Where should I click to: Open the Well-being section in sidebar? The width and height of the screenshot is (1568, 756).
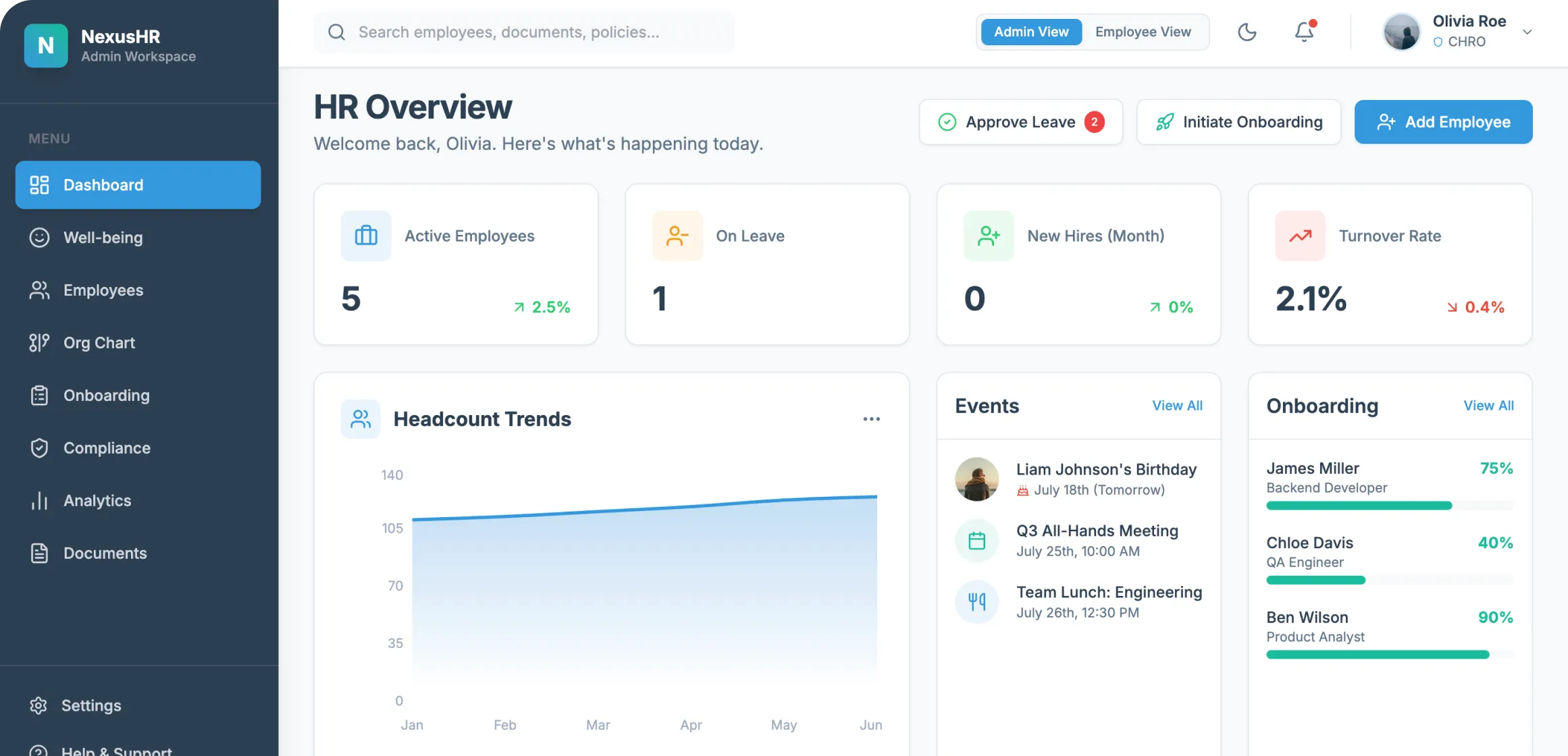pyautogui.click(x=103, y=238)
